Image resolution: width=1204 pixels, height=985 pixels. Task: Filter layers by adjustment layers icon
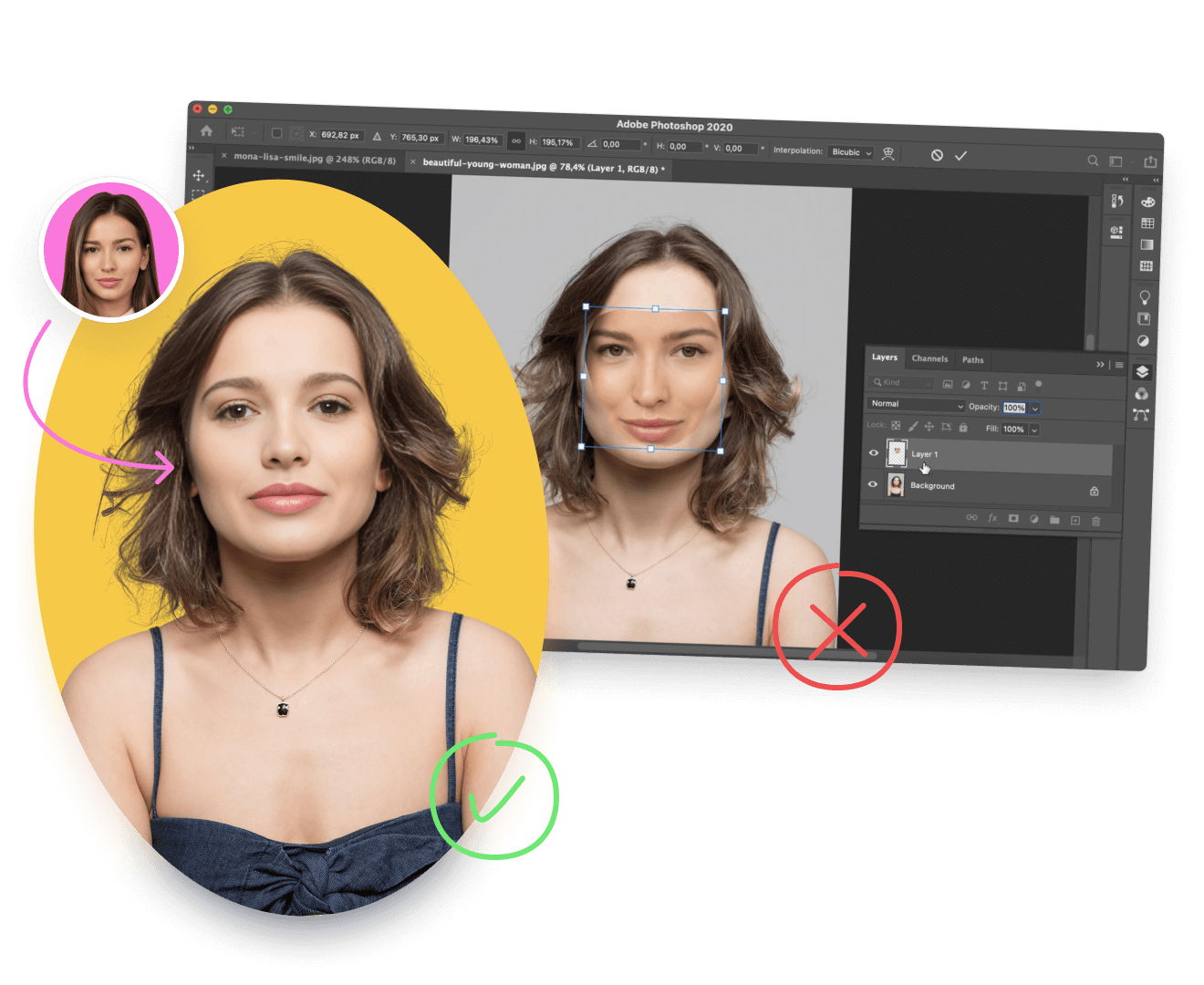(966, 385)
